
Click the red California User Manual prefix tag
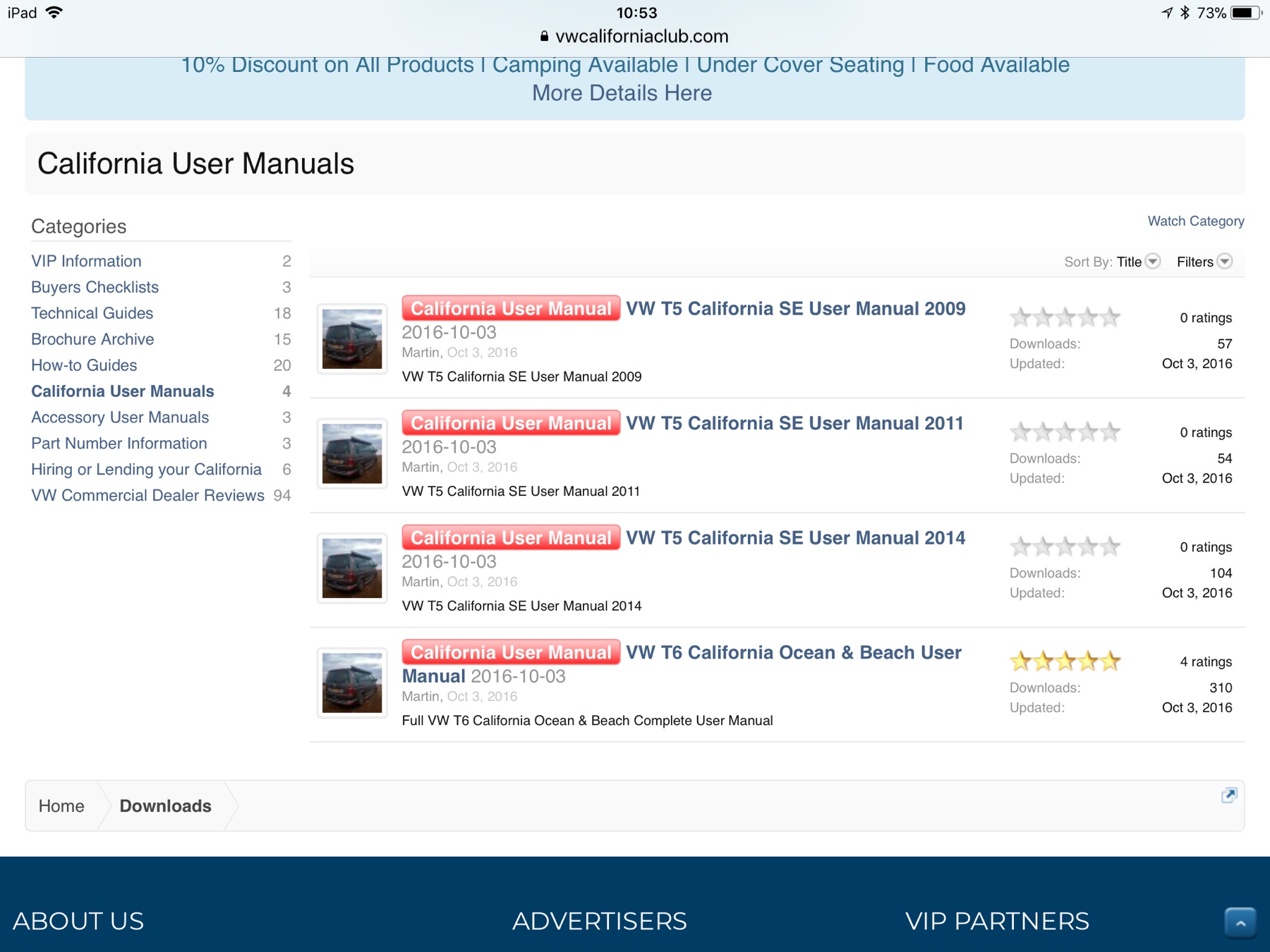pos(511,308)
